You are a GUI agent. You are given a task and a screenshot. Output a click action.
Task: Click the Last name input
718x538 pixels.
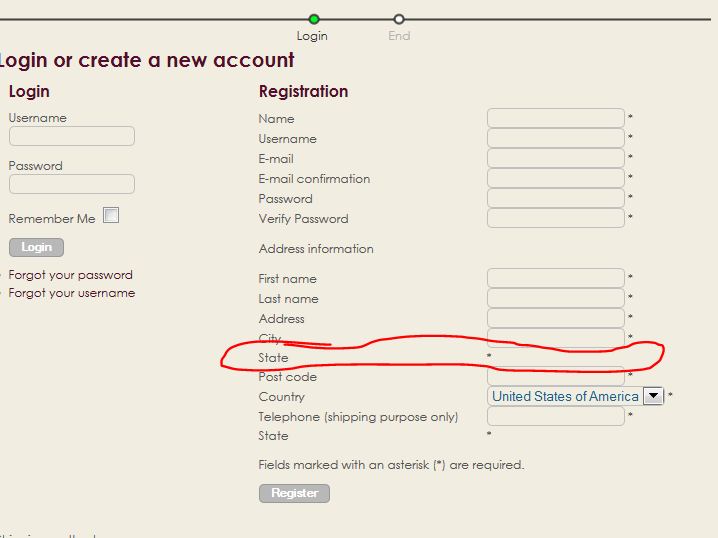pyautogui.click(x=555, y=298)
